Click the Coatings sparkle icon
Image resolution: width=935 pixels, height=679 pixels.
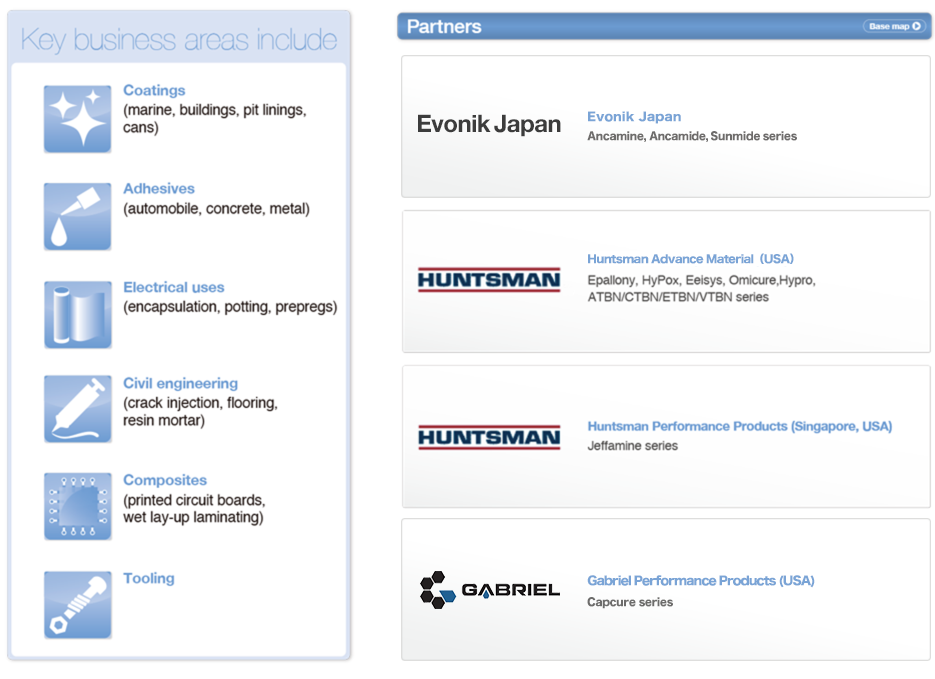click(x=78, y=119)
